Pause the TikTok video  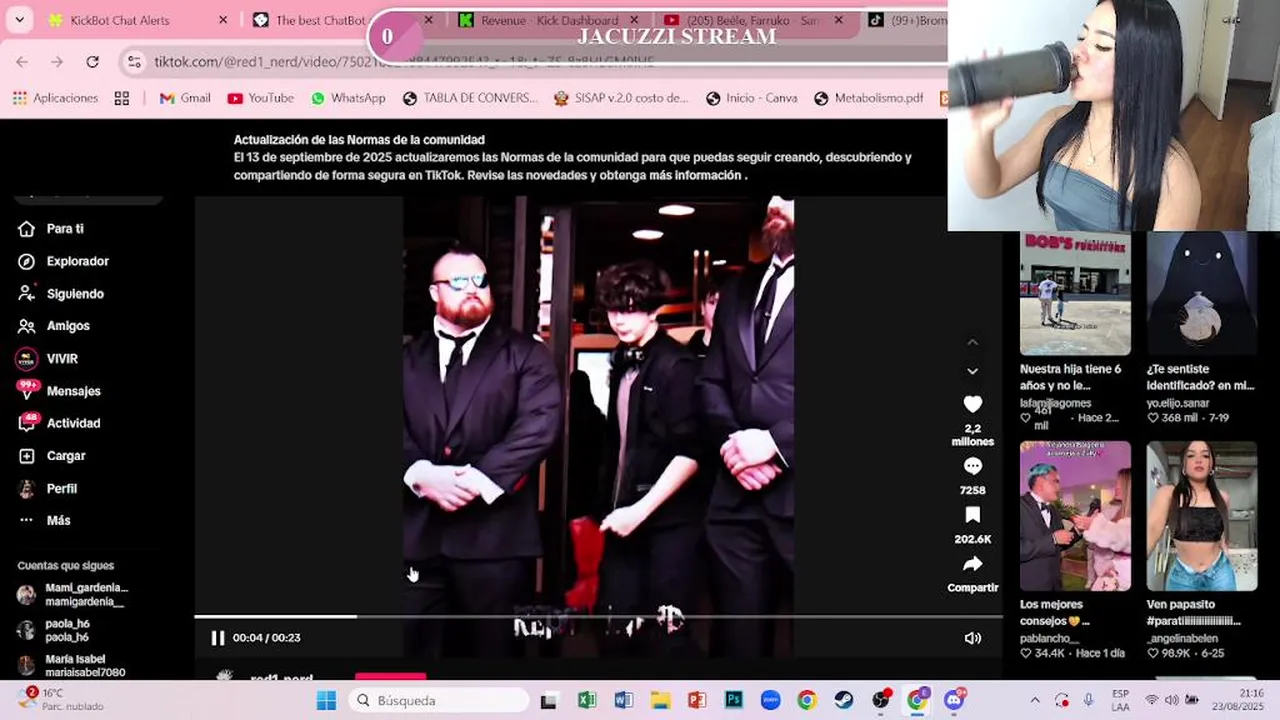coord(217,638)
